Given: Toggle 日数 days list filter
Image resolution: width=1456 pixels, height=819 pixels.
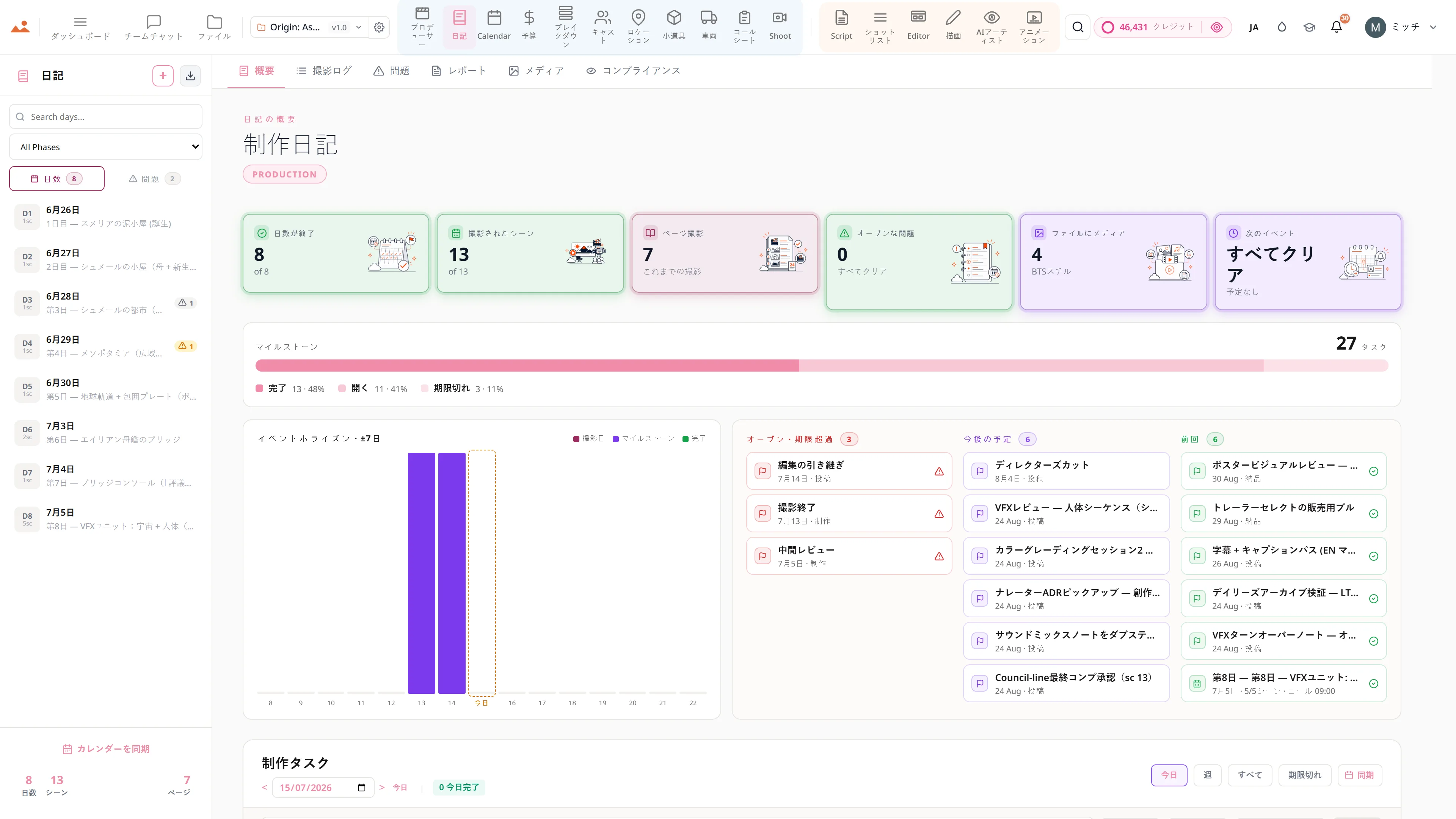Looking at the screenshot, I should 56,179.
